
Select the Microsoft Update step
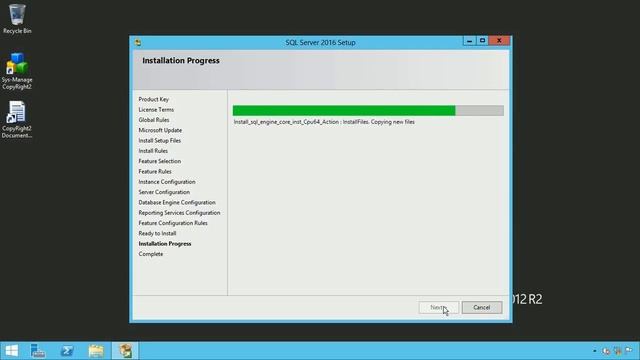click(160, 130)
